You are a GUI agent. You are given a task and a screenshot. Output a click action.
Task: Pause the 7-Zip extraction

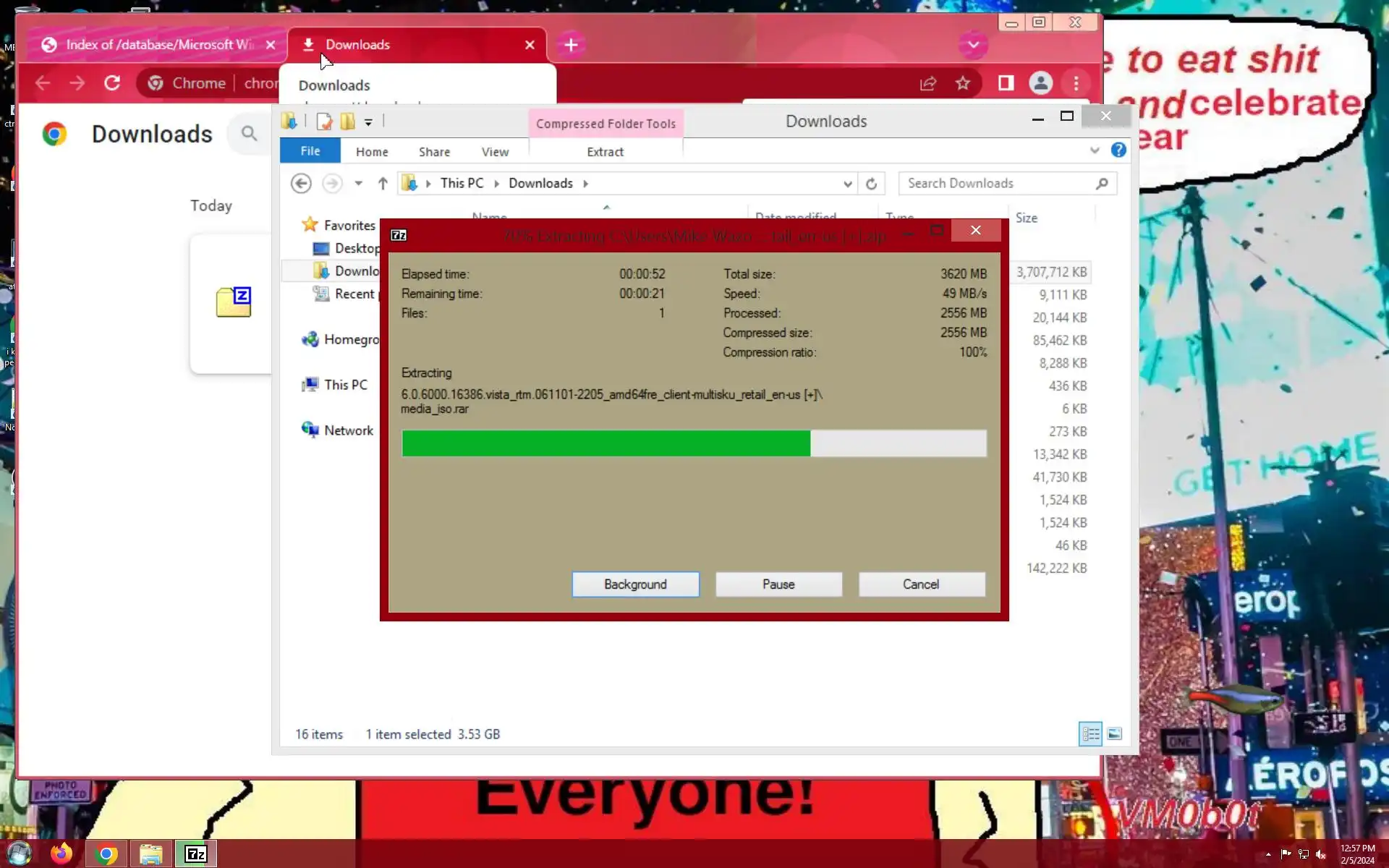778,584
